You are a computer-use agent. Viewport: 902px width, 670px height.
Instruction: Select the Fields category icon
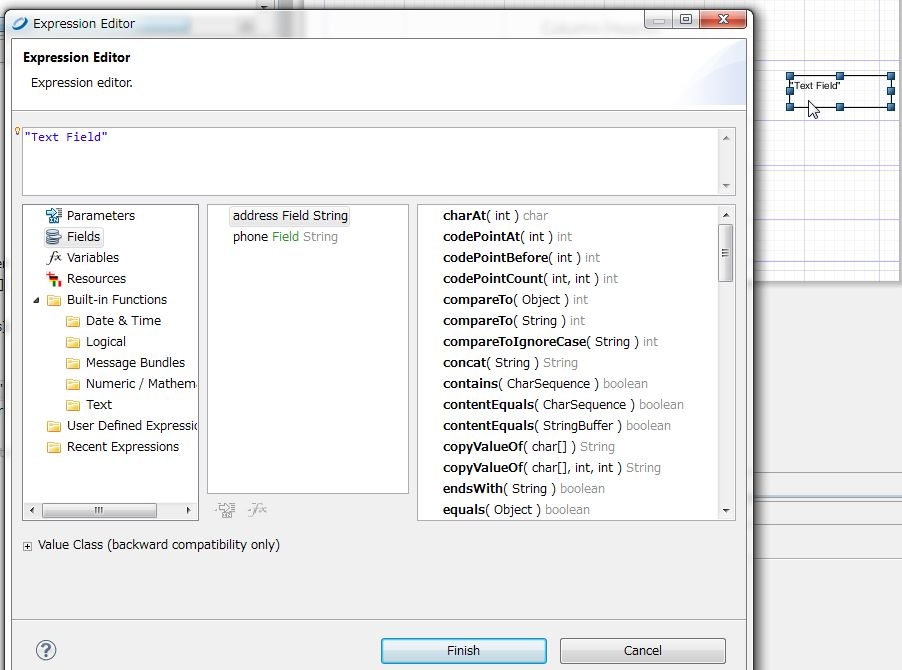tap(54, 236)
